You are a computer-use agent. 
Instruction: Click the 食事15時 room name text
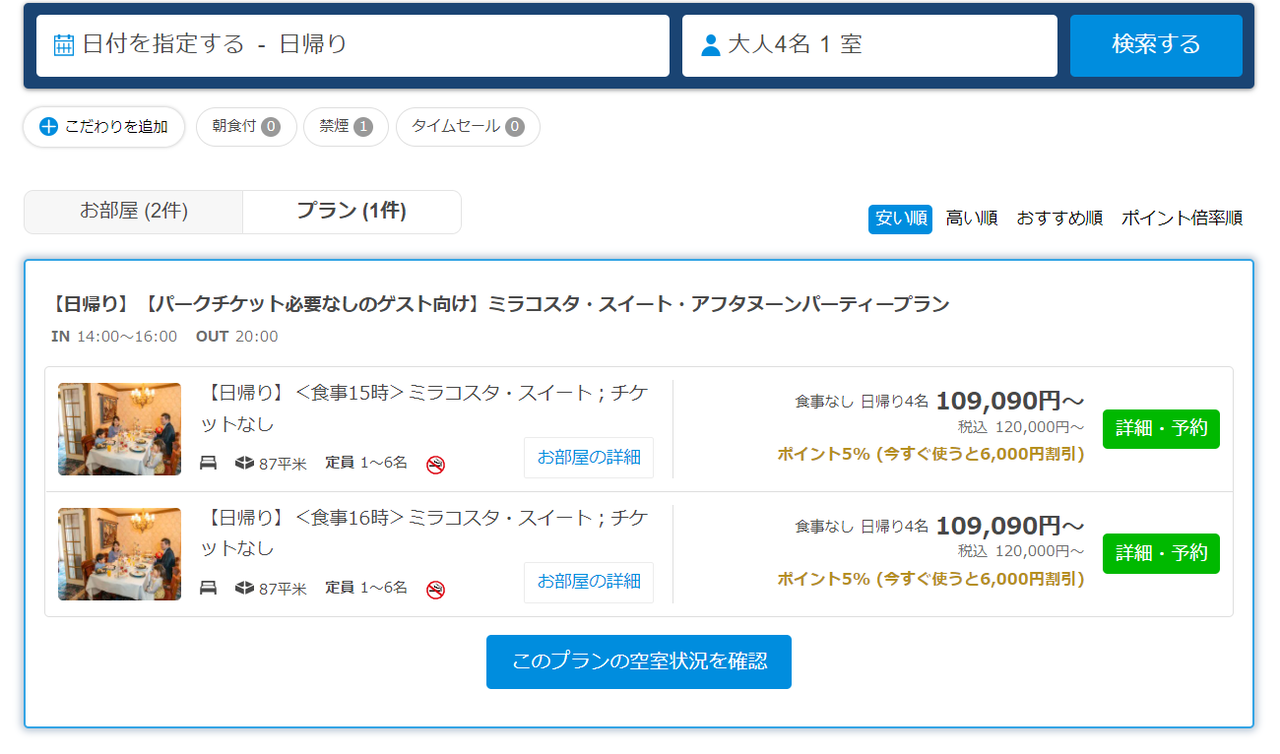coord(427,408)
